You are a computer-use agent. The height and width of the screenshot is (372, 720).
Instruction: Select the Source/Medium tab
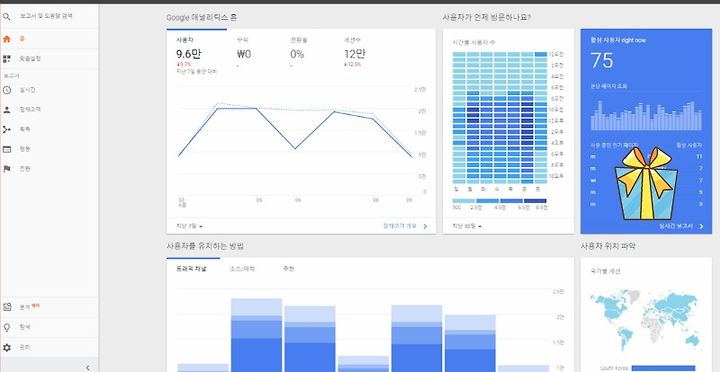tap(242, 269)
